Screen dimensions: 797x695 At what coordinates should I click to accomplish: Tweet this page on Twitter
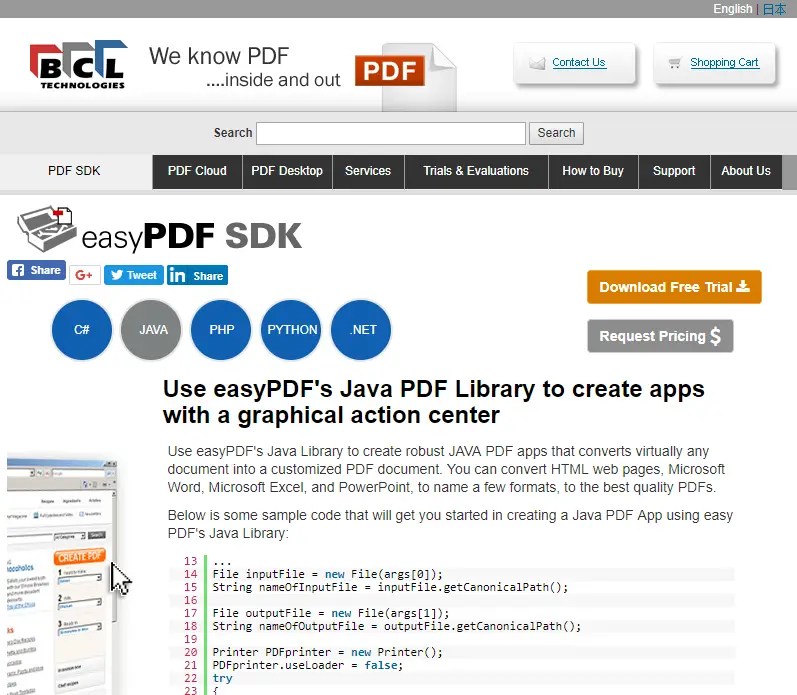(x=134, y=275)
